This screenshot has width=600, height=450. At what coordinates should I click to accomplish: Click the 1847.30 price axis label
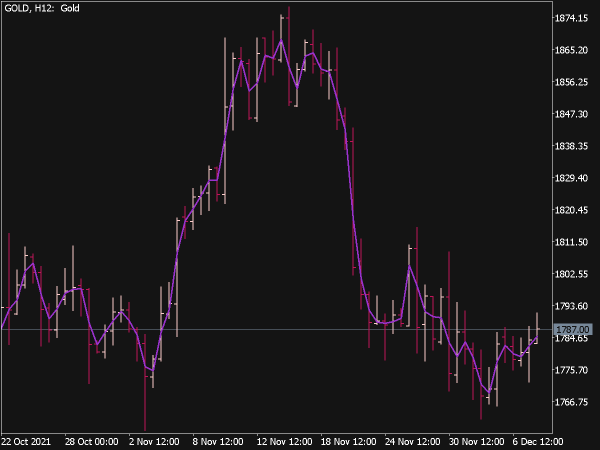pos(571,114)
